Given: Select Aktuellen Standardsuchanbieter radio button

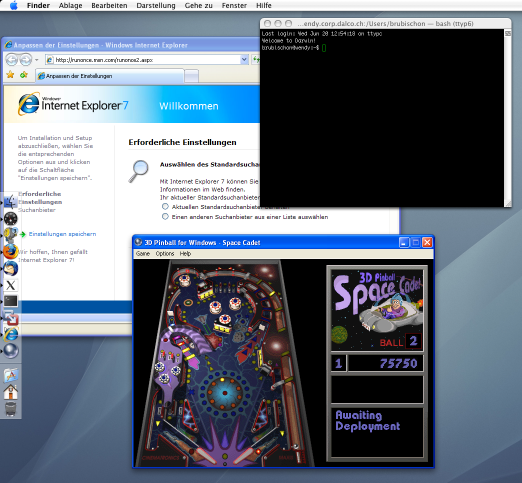Looking at the screenshot, I should (x=165, y=207).
